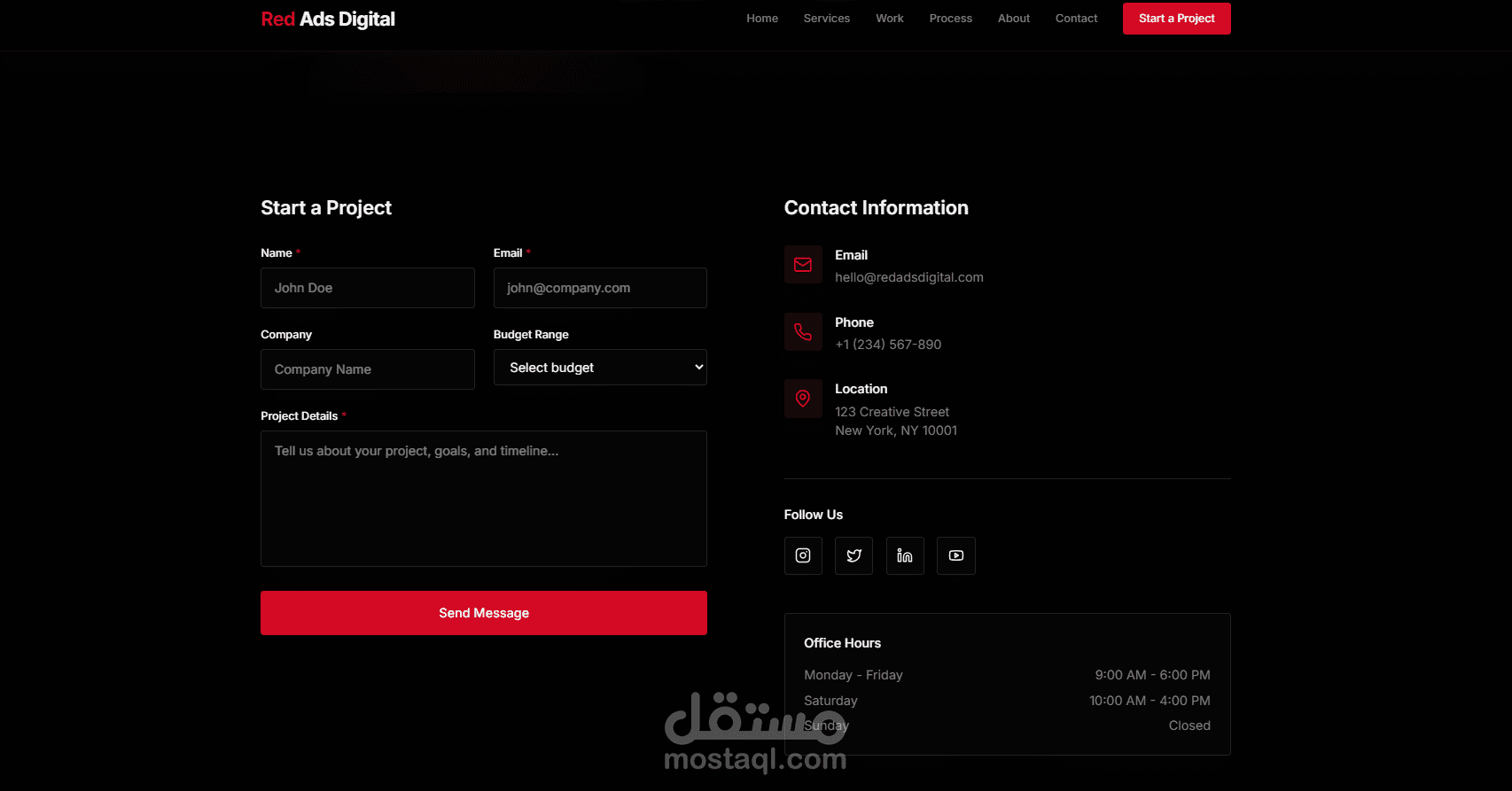Click the phone handset icon
1512x791 pixels.
[x=803, y=332]
